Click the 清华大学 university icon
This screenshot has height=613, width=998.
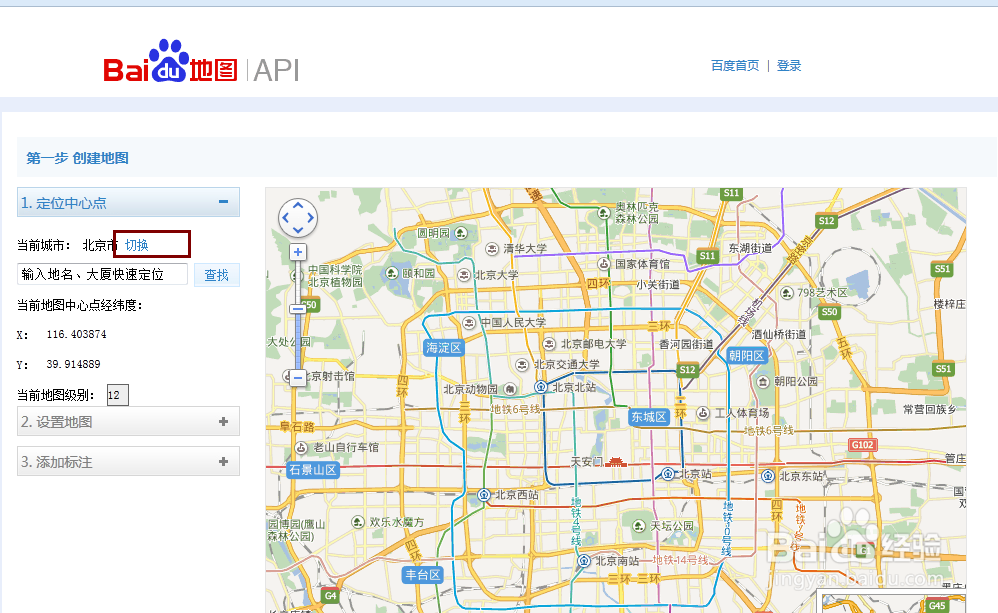[492, 248]
